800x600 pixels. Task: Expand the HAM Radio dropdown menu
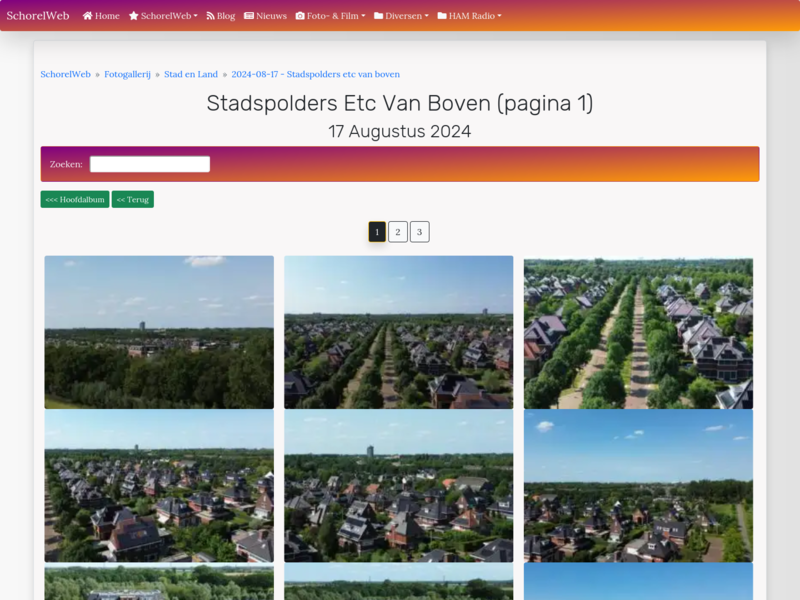(469, 16)
